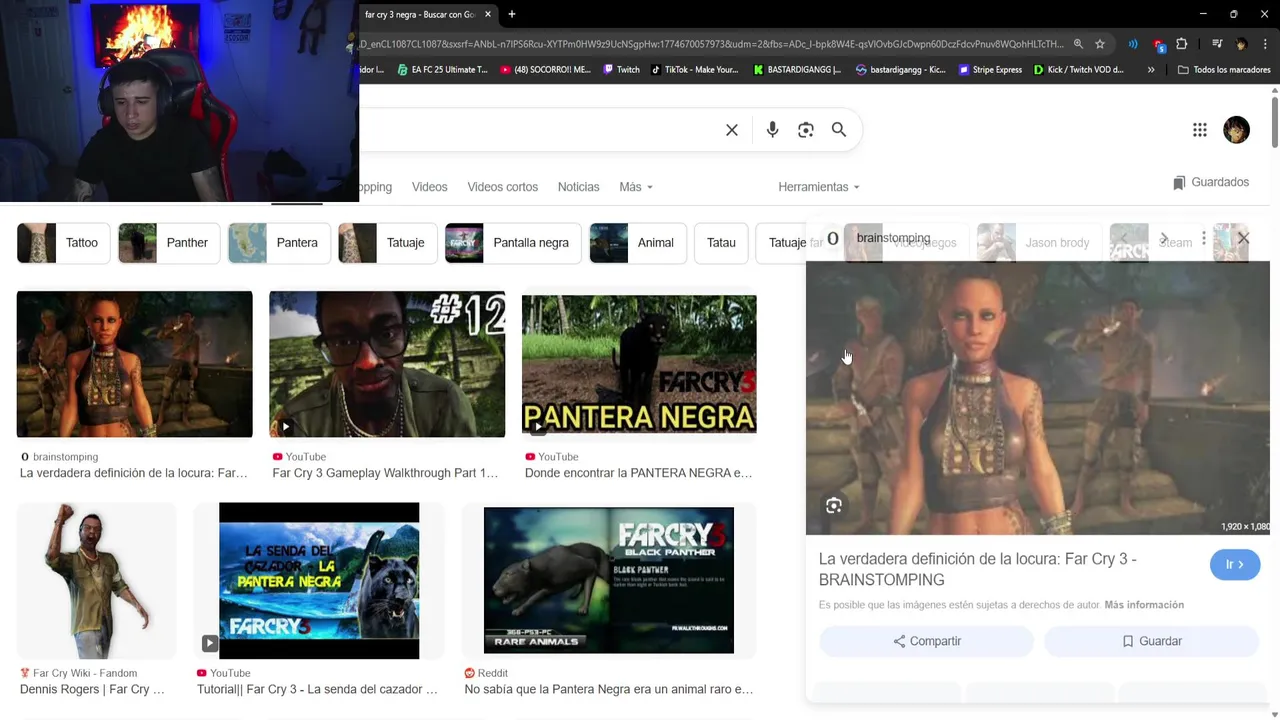Visit source page with 'Ir' button
Viewport: 1280px width, 720px height.
(1235, 565)
